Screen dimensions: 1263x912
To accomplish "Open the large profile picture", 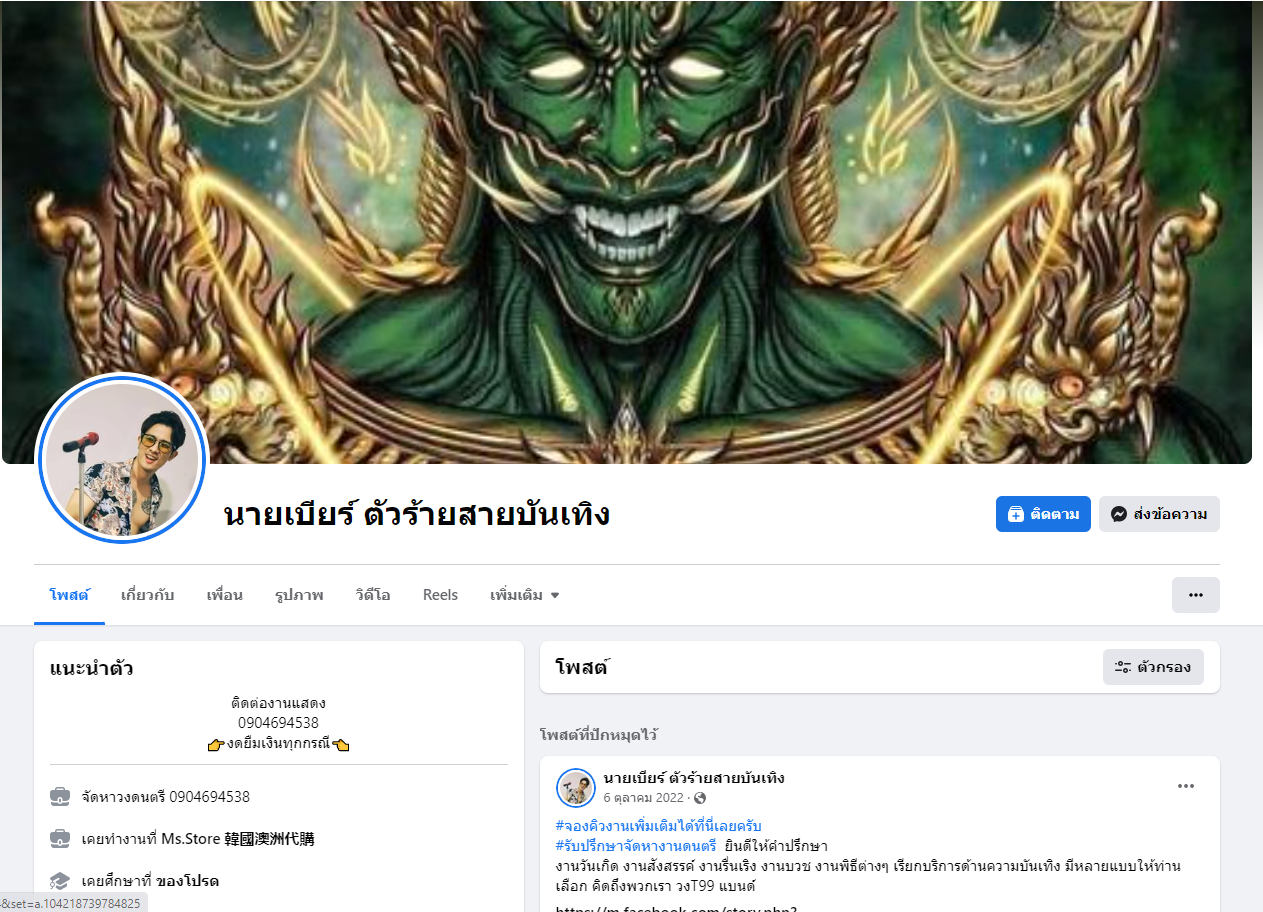I will pyautogui.click(x=121, y=460).
